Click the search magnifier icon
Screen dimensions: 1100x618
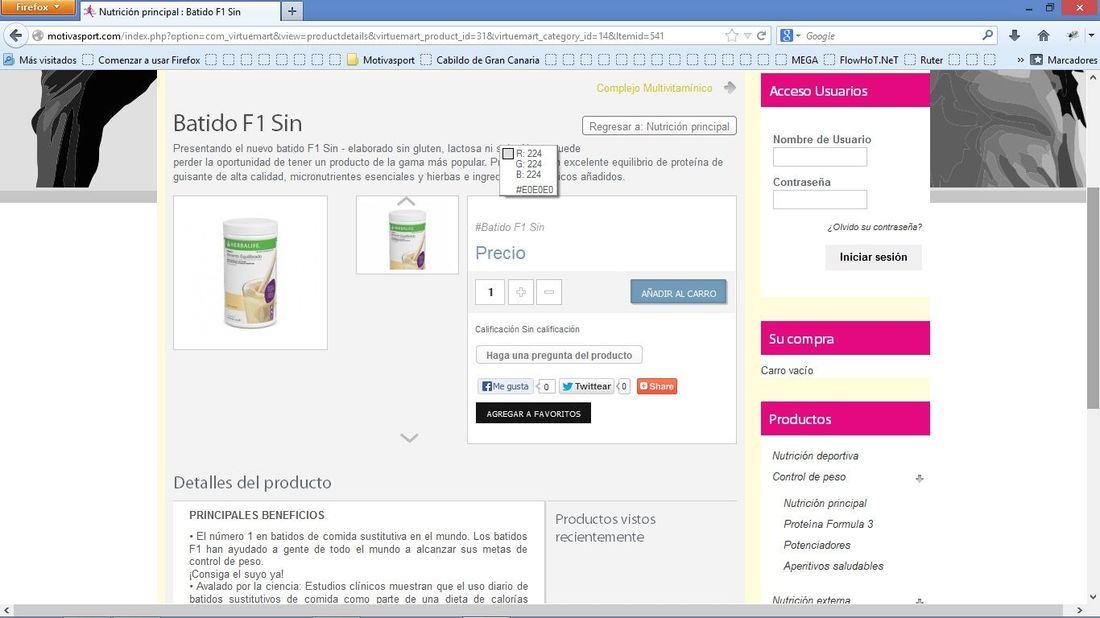988,35
